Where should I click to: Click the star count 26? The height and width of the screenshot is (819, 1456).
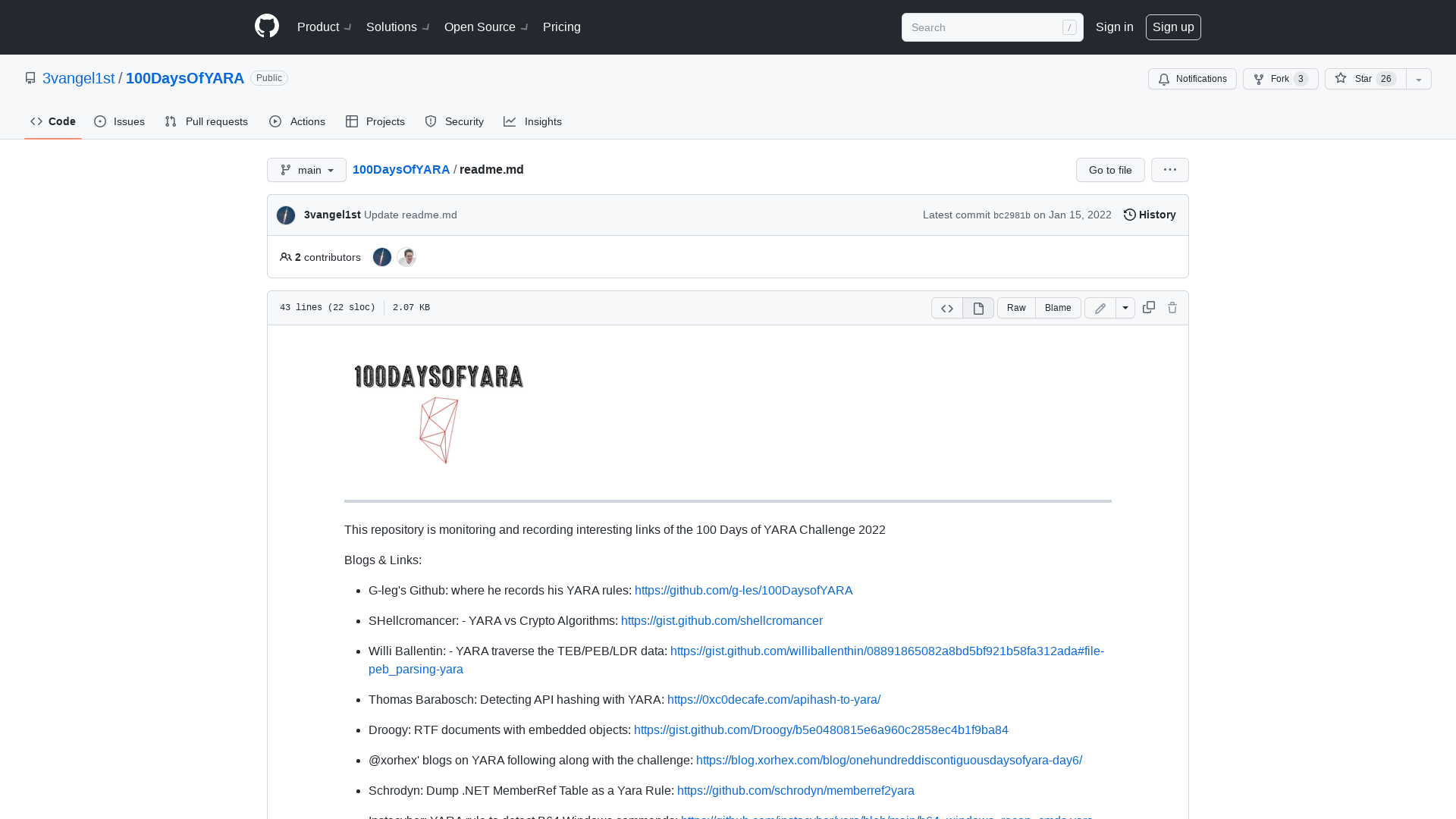click(x=1386, y=79)
